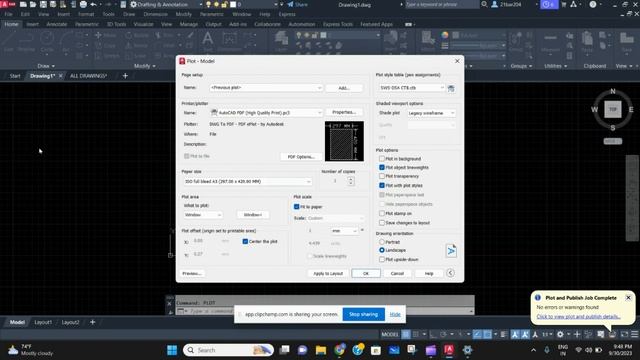This screenshot has width=640, height=360.
Task: Open the workspace switching gear in the status bar
Action: [560, 334]
